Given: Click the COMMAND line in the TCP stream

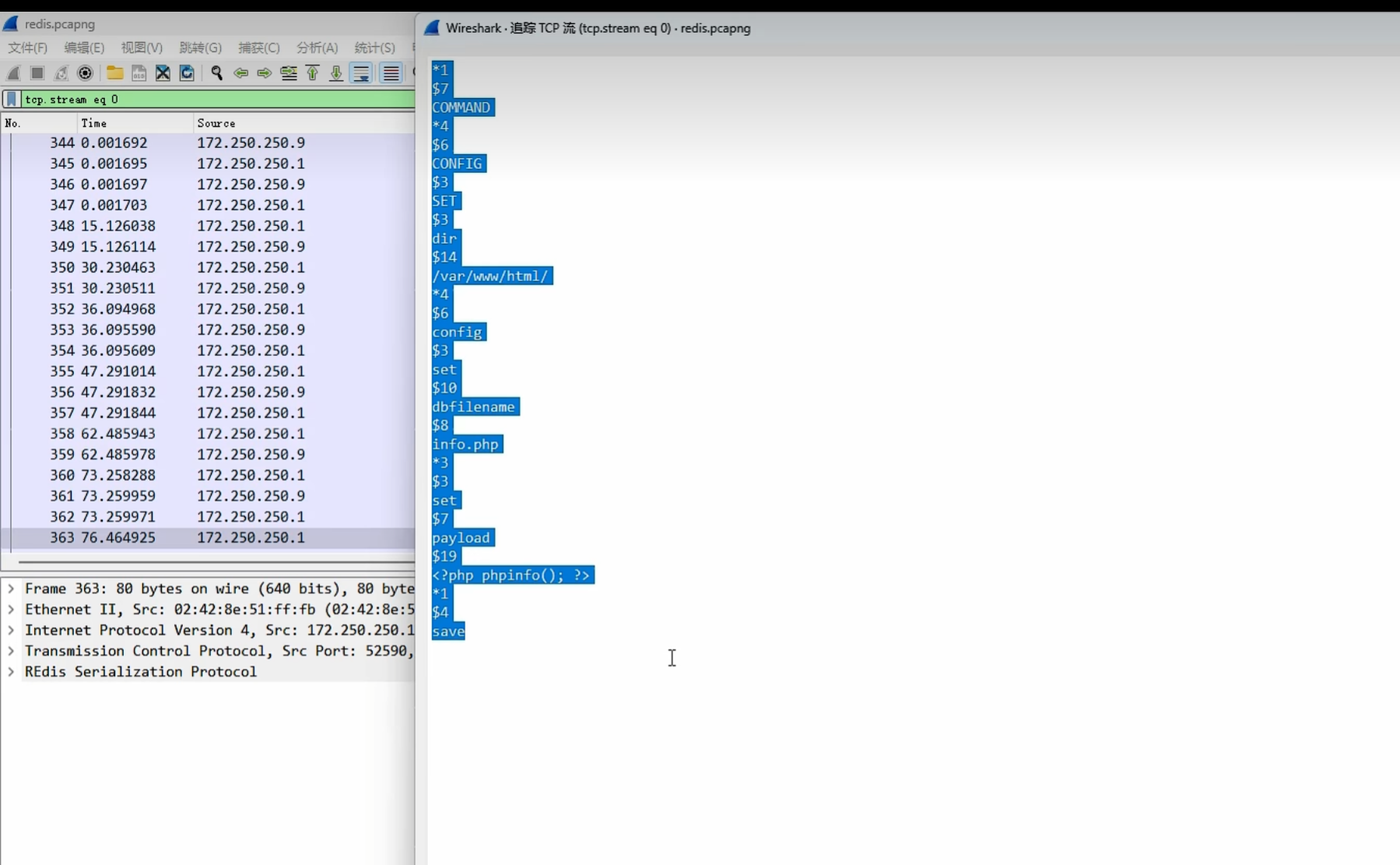Looking at the screenshot, I should tap(461, 107).
